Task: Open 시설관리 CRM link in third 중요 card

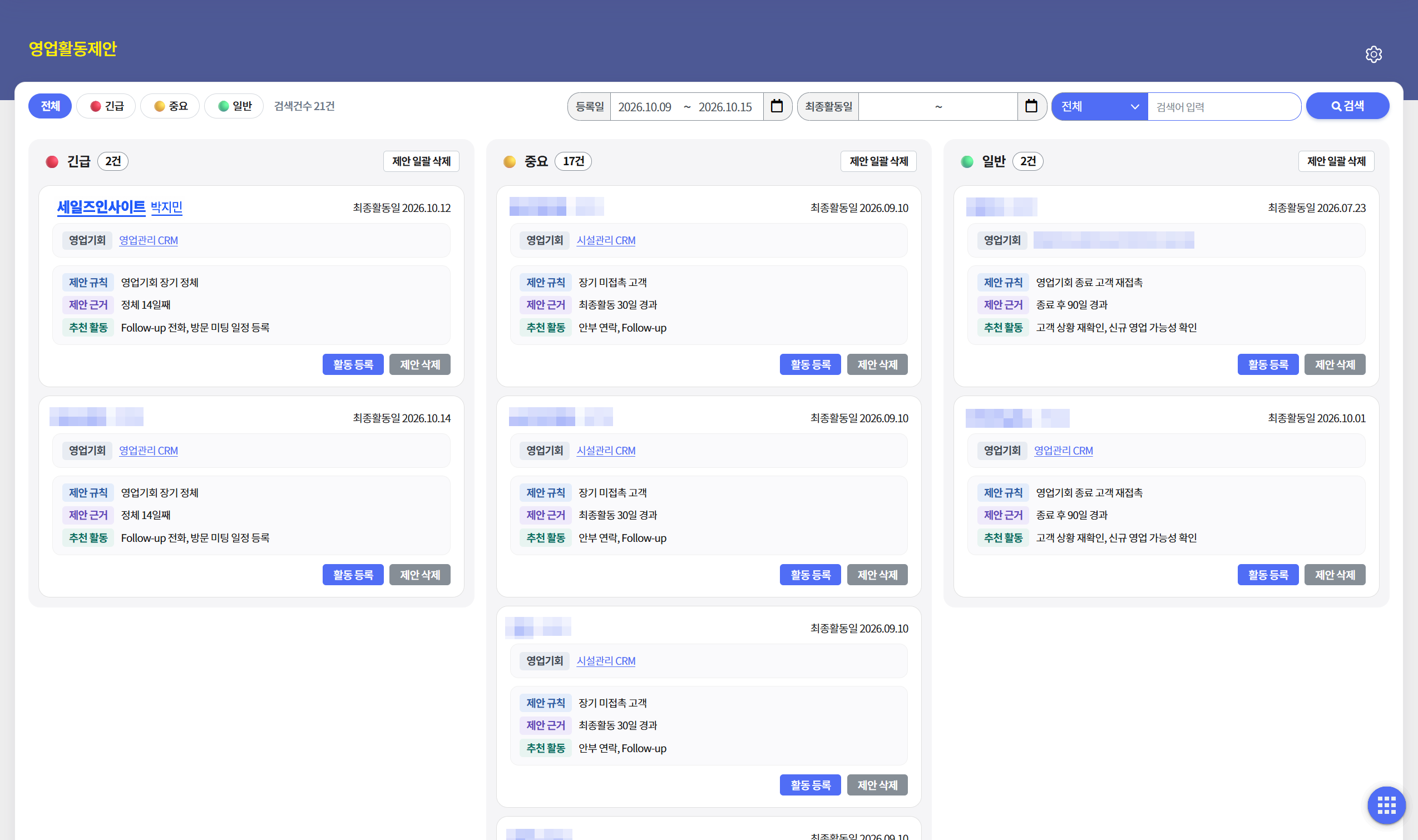Action: click(x=606, y=660)
